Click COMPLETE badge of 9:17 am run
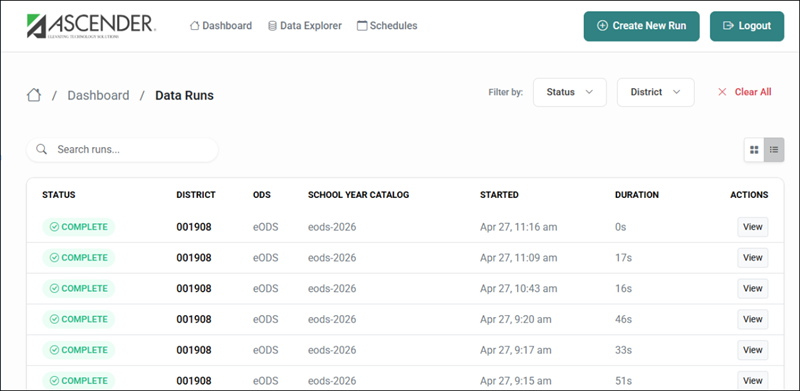 coord(79,350)
